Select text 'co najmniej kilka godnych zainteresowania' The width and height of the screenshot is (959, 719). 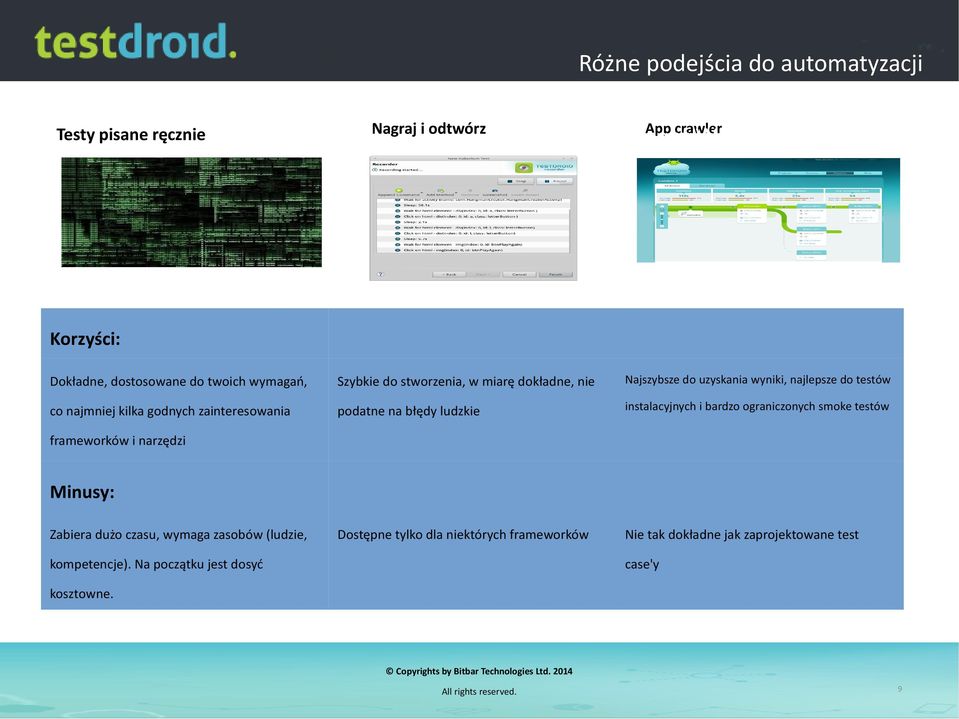pyautogui.click(x=170, y=411)
